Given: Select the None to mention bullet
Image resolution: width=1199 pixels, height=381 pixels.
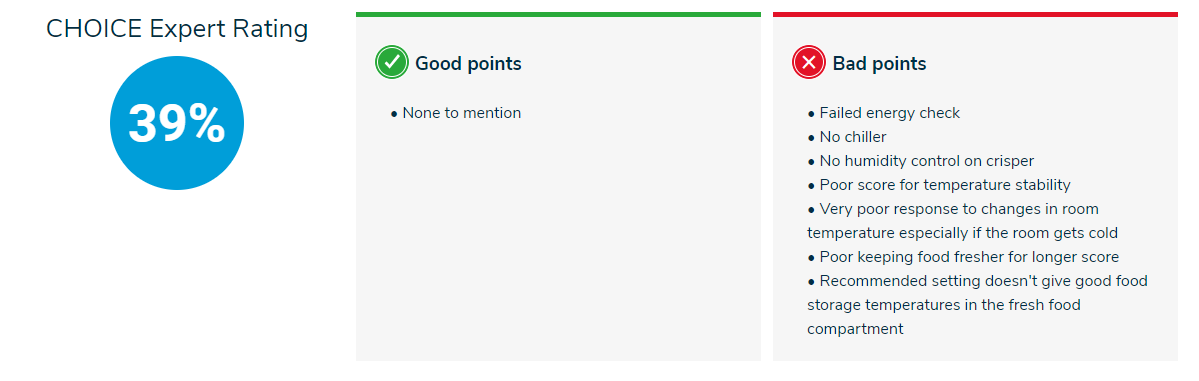Looking at the screenshot, I should [456, 113].
